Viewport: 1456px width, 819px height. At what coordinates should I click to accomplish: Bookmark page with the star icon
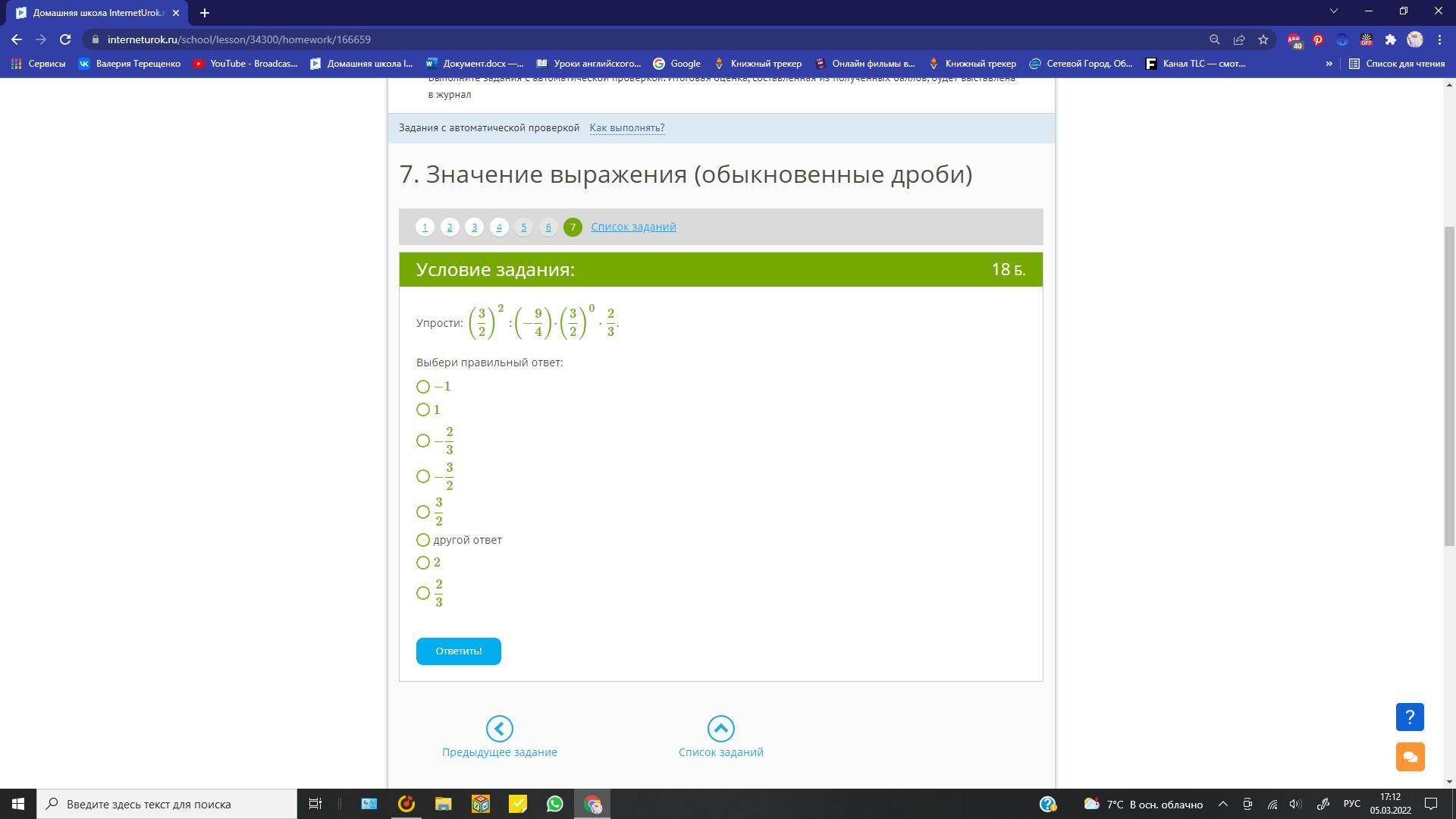coord(1263,39)
